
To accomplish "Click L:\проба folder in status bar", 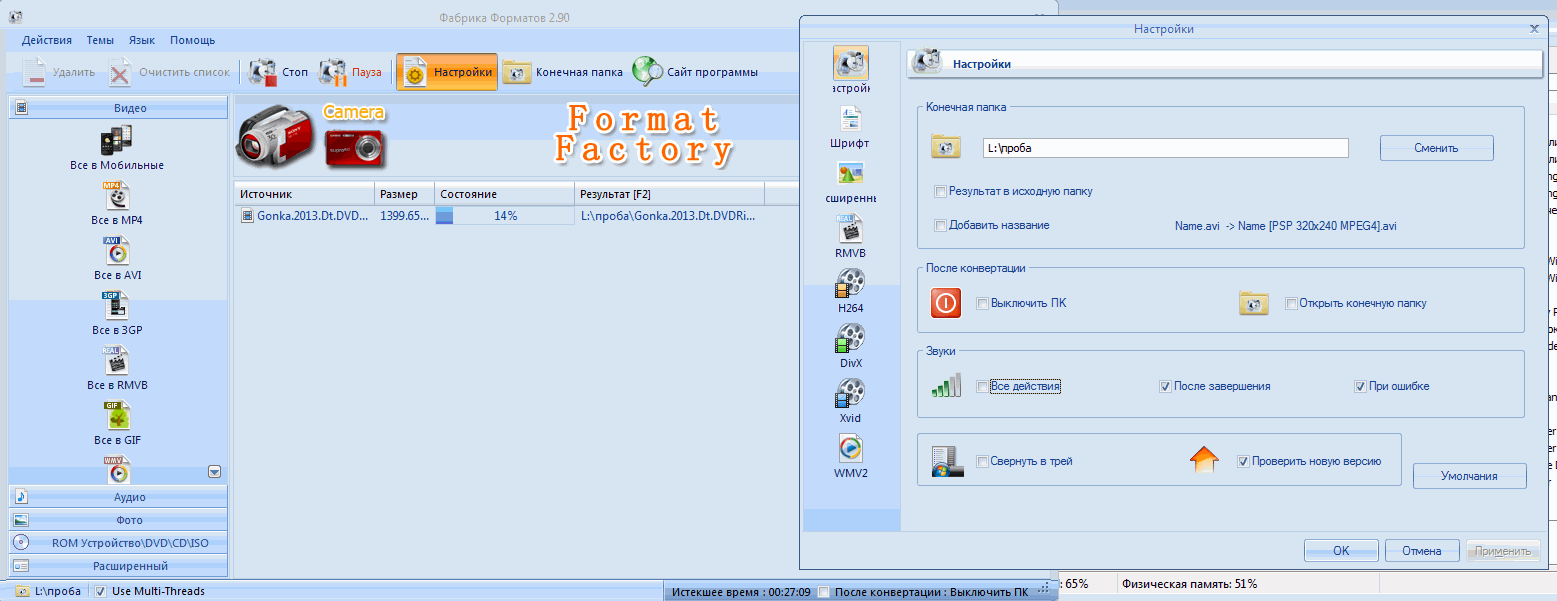I will 47,591.
